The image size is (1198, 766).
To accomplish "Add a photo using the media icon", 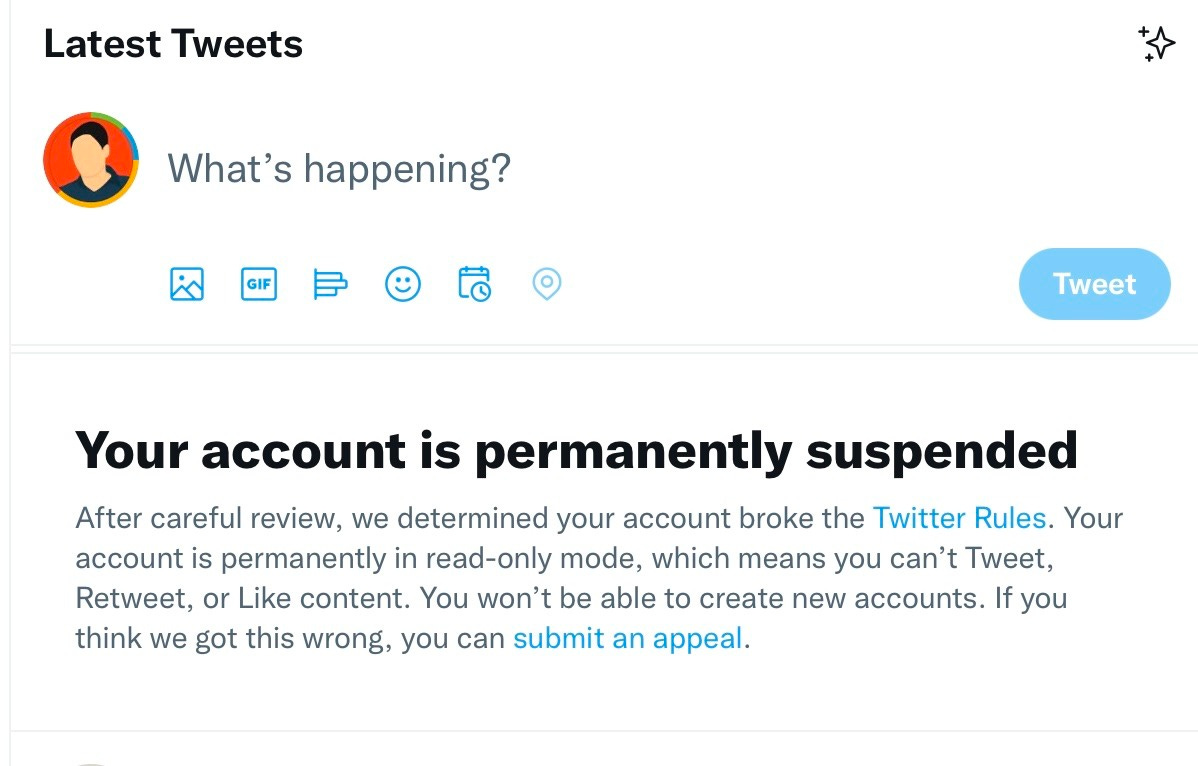I will coord(187,284).
